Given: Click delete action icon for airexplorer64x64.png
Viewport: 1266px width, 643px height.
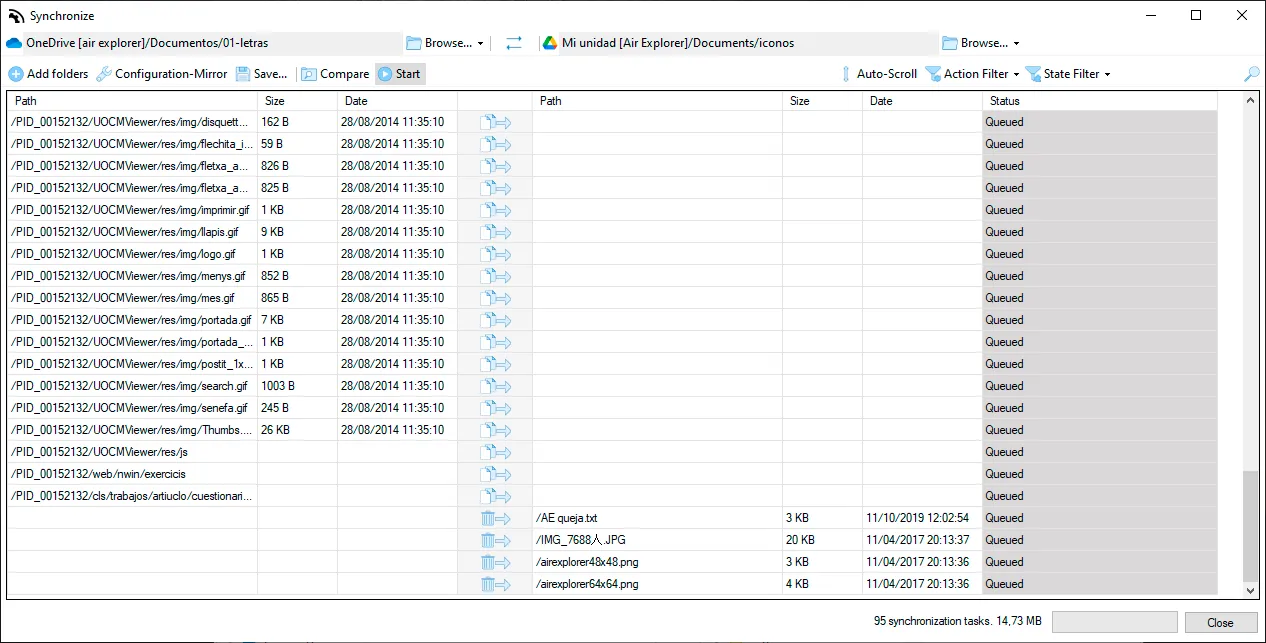Looking at the screenshot, I should 495,584.
